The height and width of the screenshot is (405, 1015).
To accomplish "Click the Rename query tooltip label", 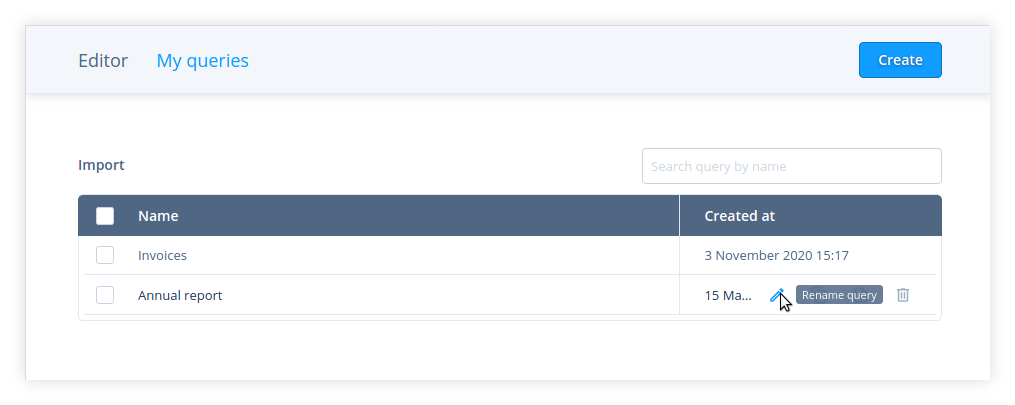I will pos(839,295).
